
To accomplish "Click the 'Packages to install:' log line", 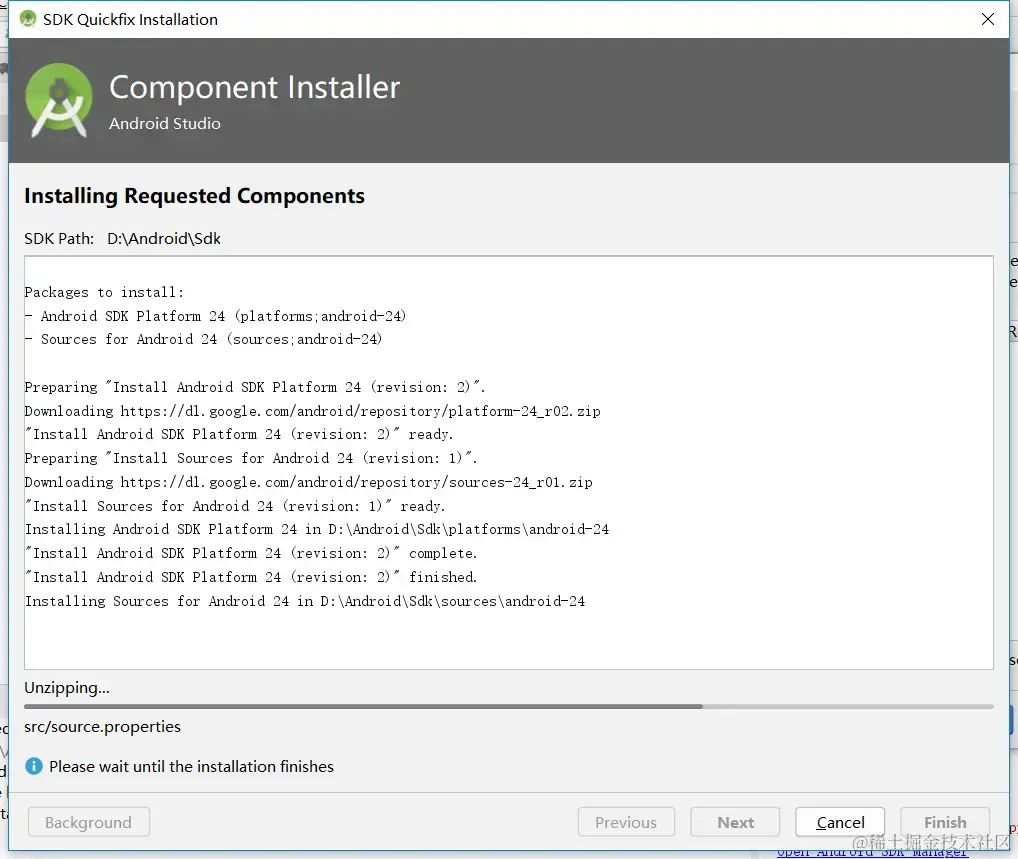I will [104, 292].
